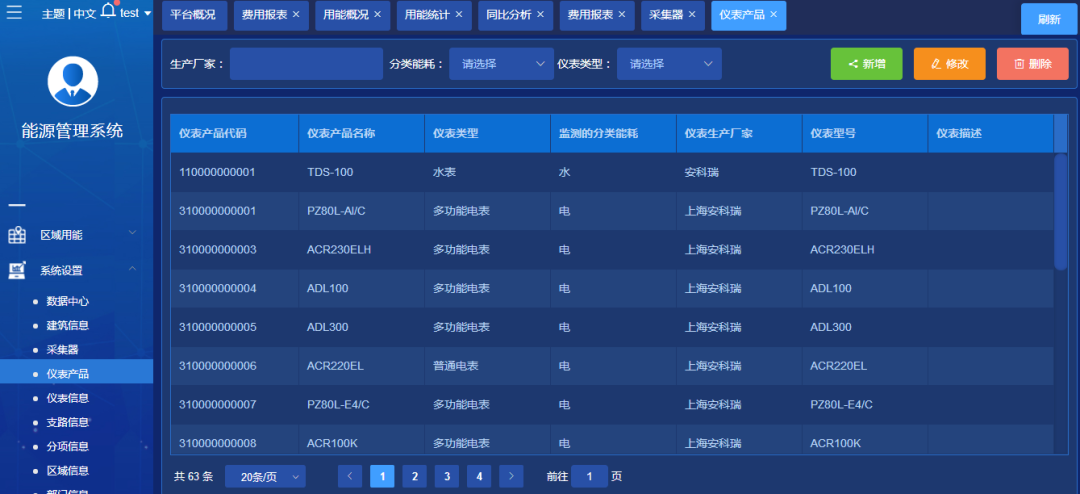Go to page 4
Screen dimensions: 1080x494
point(479,476)
